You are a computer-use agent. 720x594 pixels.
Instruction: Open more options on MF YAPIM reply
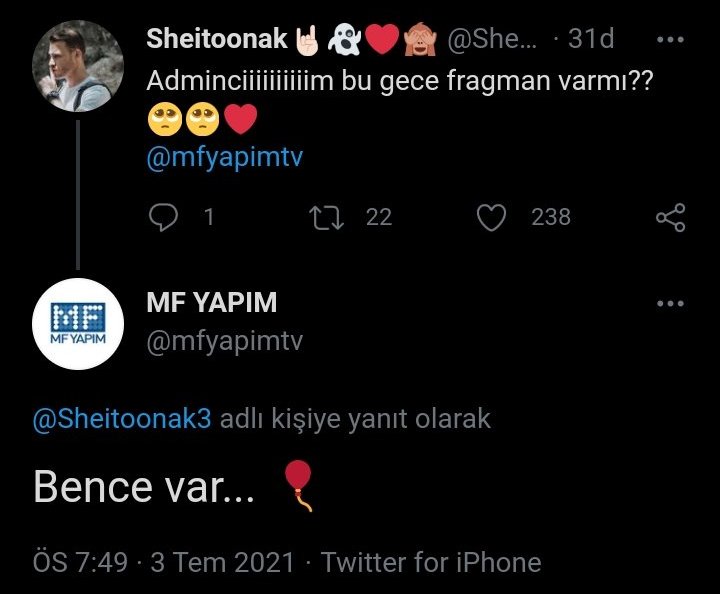670,303
